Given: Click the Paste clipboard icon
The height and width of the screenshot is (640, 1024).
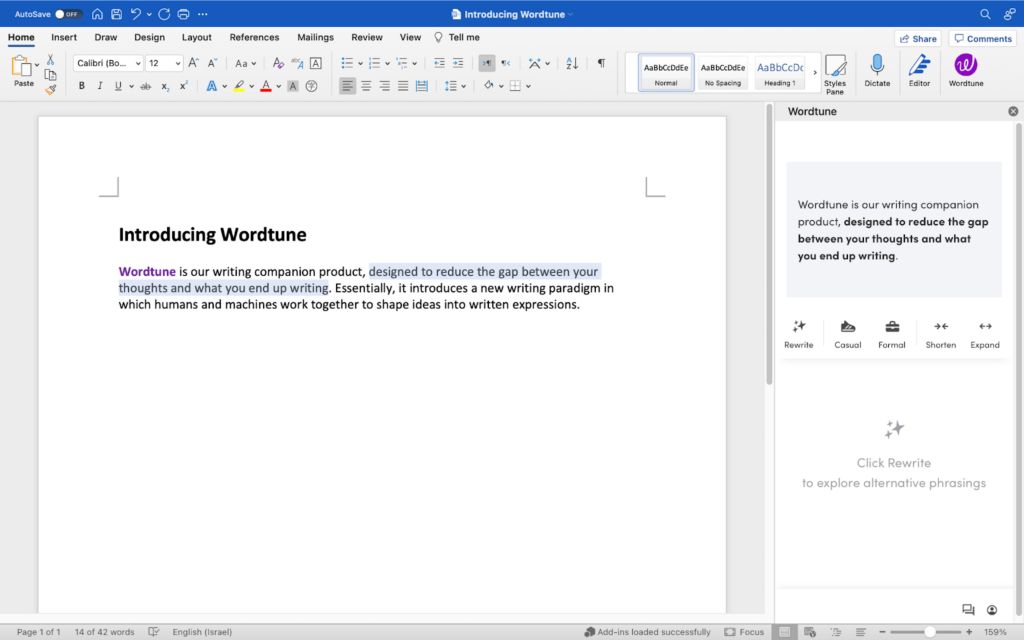Looking at the screenshot, I should (x=22, y=67).
